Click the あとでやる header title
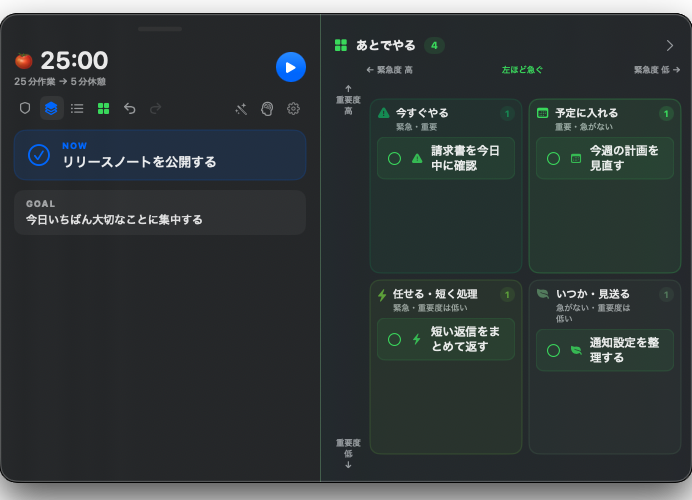The image size is (692, 500). [x=386, y=45]
